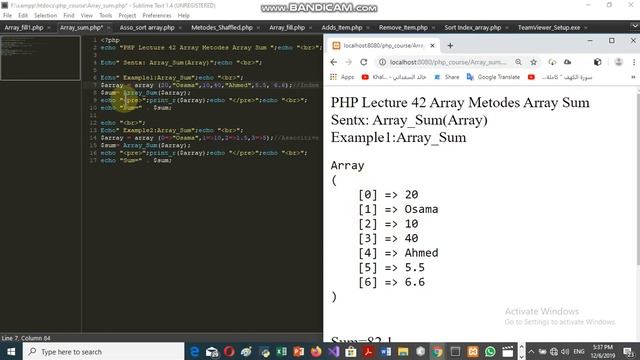Open XAMPP control panel taskbar icon
Screen dimensions: 640x360
pos(473,351)
